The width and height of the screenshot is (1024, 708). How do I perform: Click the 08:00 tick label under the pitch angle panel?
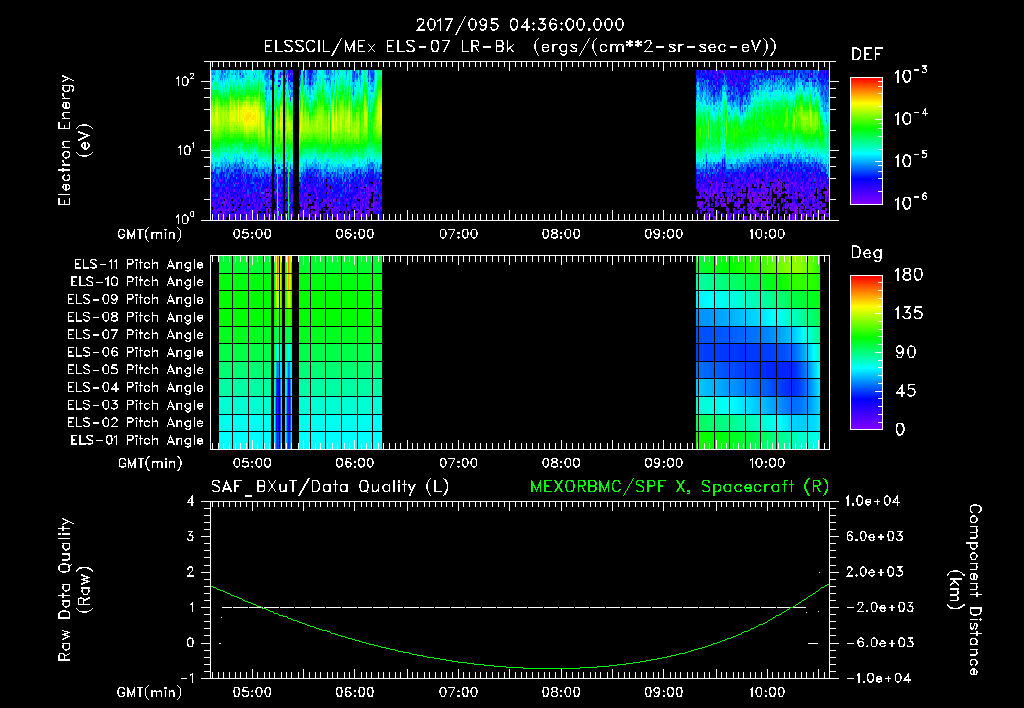pyautogui.click(x=561, y=463)
